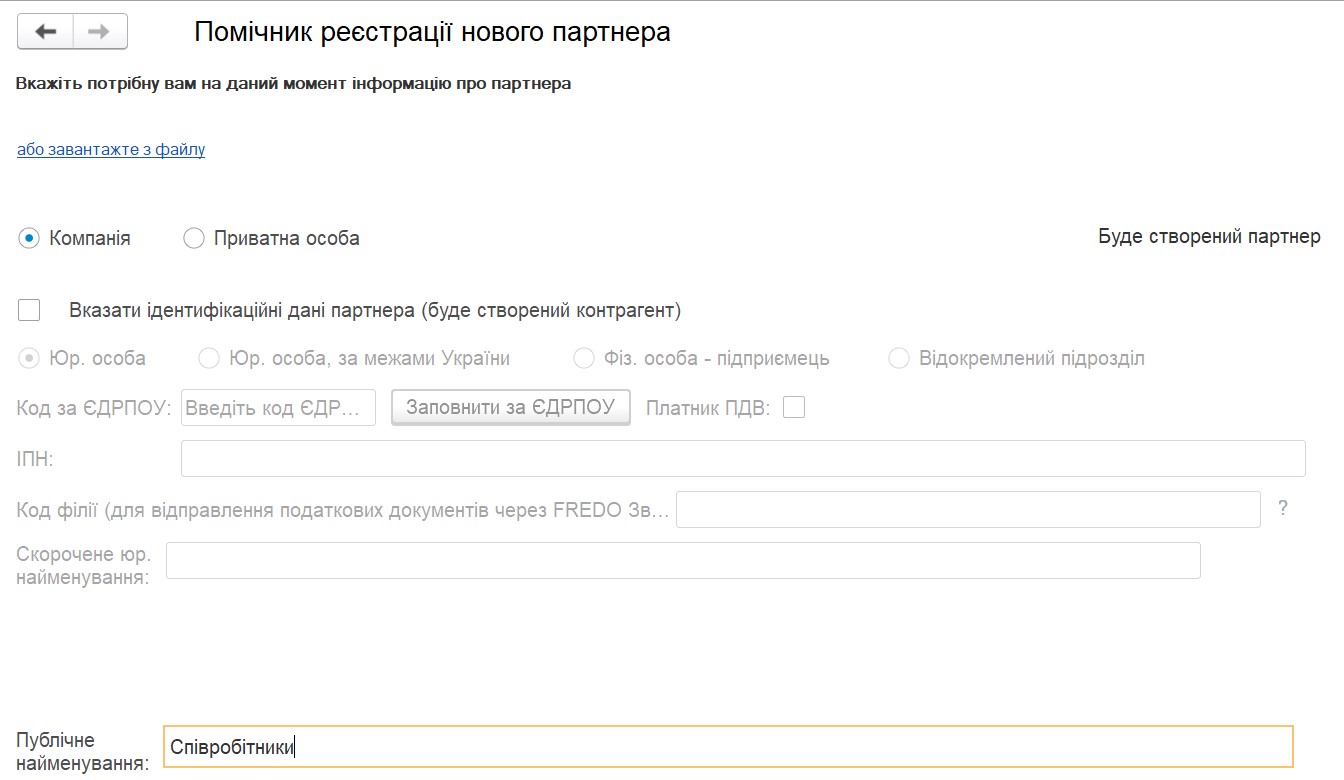This screenshot has width=1344, height=780.
Task: Tick the Платник ПДВ checkbox
Action: click(794, 407)
